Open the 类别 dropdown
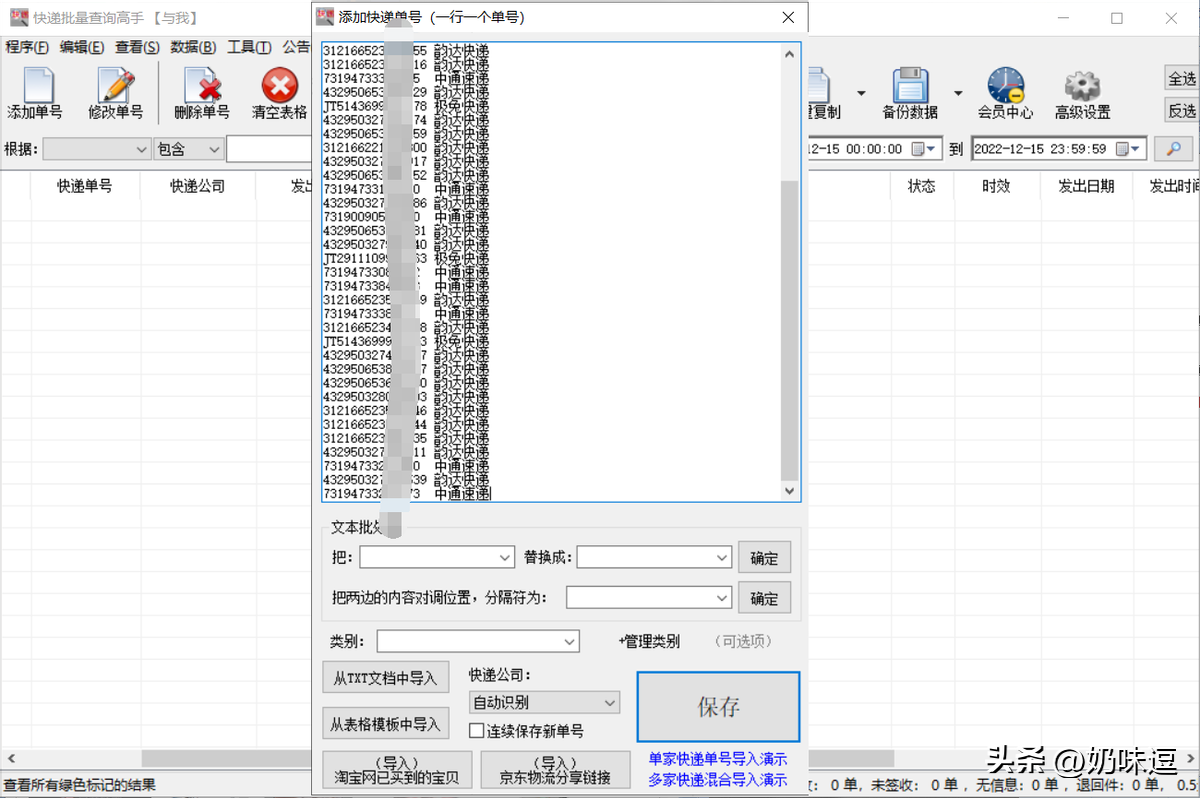The height and width of the screenshot is (798, 1200). (x=569, y=641)
